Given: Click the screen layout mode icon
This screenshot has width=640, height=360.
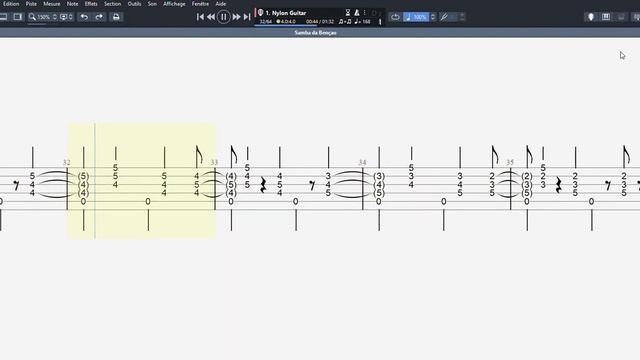Looking at the screenshot, I should 63,17.
